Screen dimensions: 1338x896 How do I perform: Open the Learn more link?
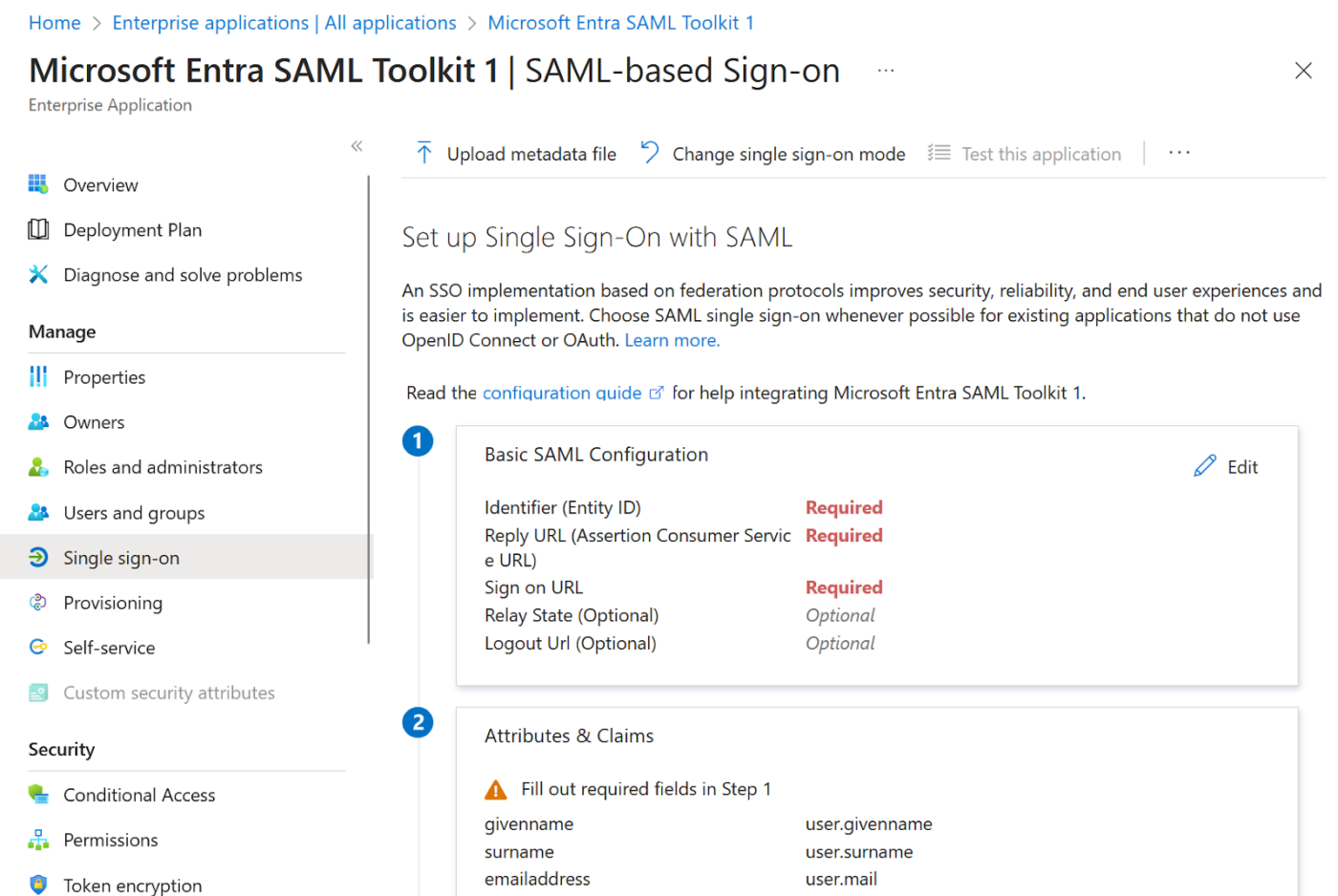point(672,340)
